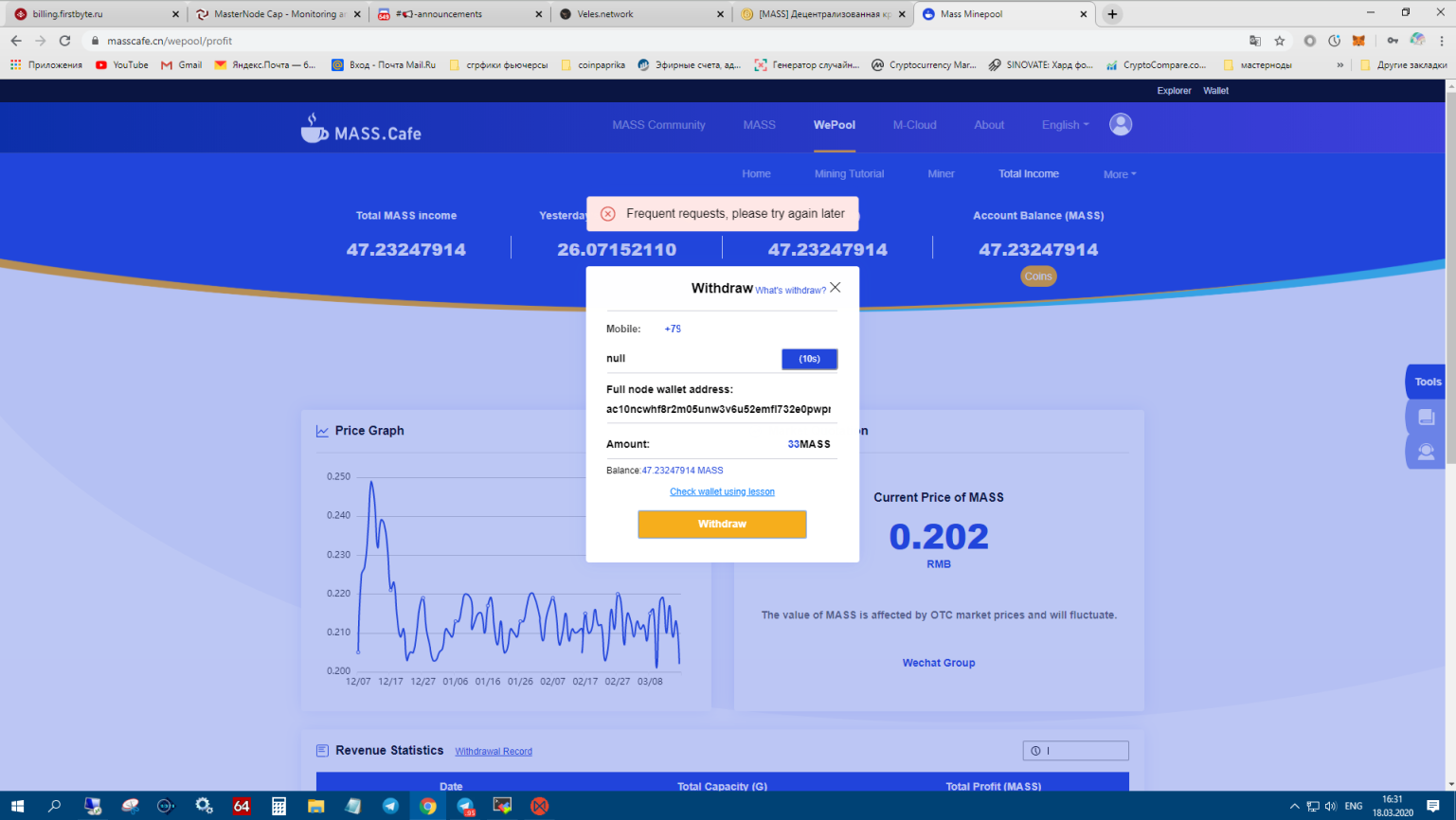Image resolution: width=1456 pixels, height=820 pixels.
Task: Open the Mining Tutorial subpage
Action: click(x=849, y=174)
